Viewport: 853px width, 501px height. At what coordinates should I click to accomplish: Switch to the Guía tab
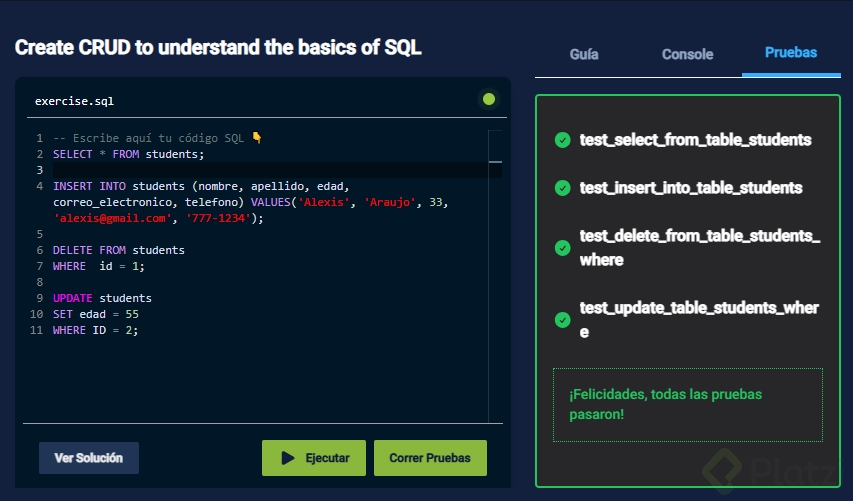point(584,54)
